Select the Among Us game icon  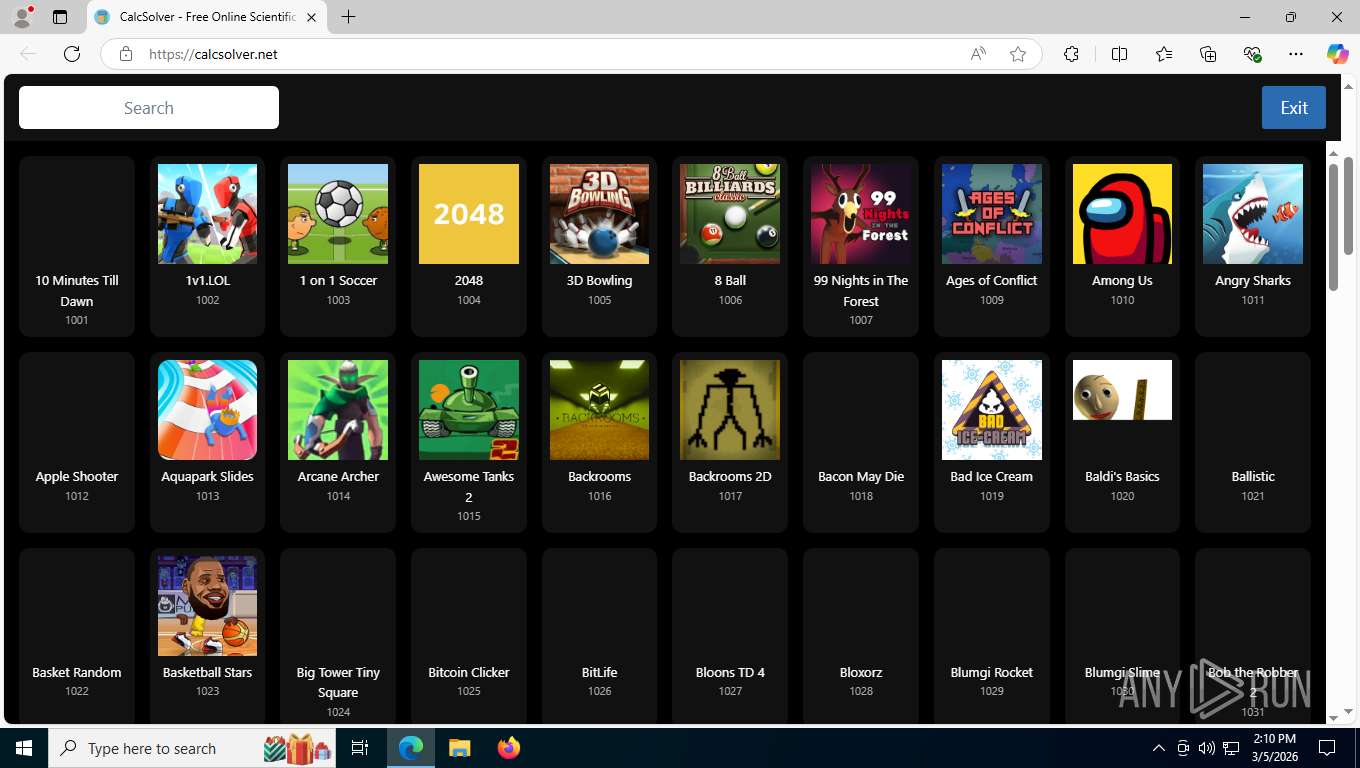(x=1122, y=214)
